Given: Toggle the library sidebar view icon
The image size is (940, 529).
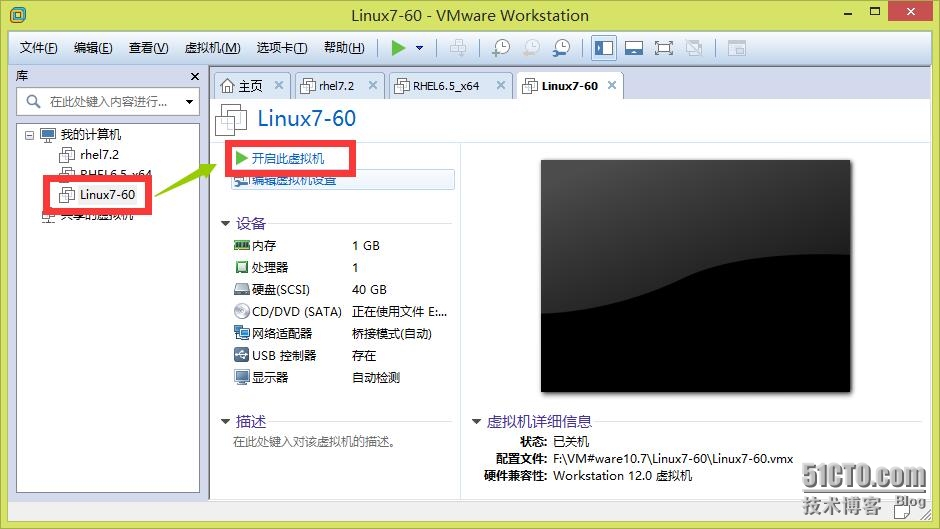Looking at the screenshot, I should click(604, 48).
